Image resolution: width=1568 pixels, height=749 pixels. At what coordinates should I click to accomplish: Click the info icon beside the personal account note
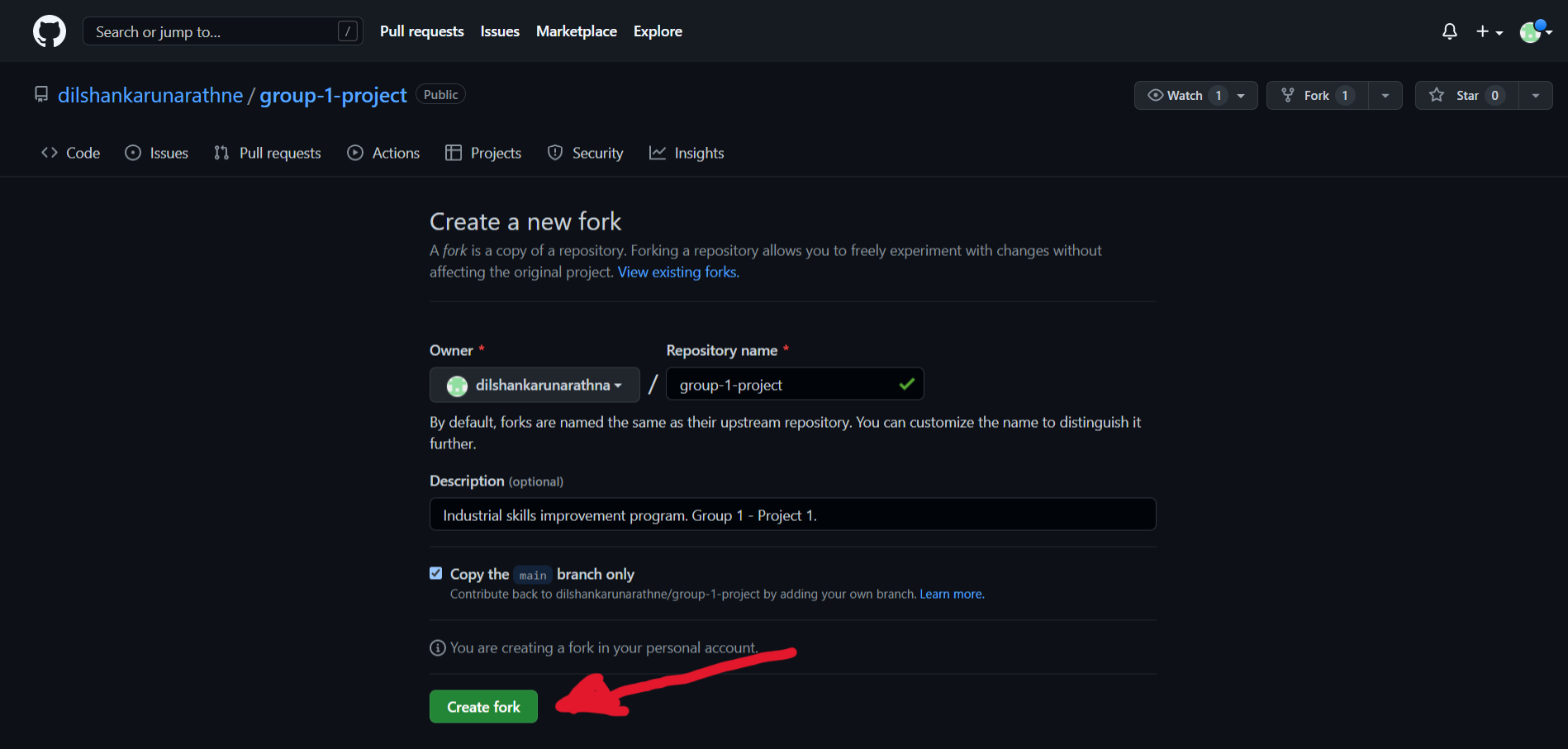438,648
